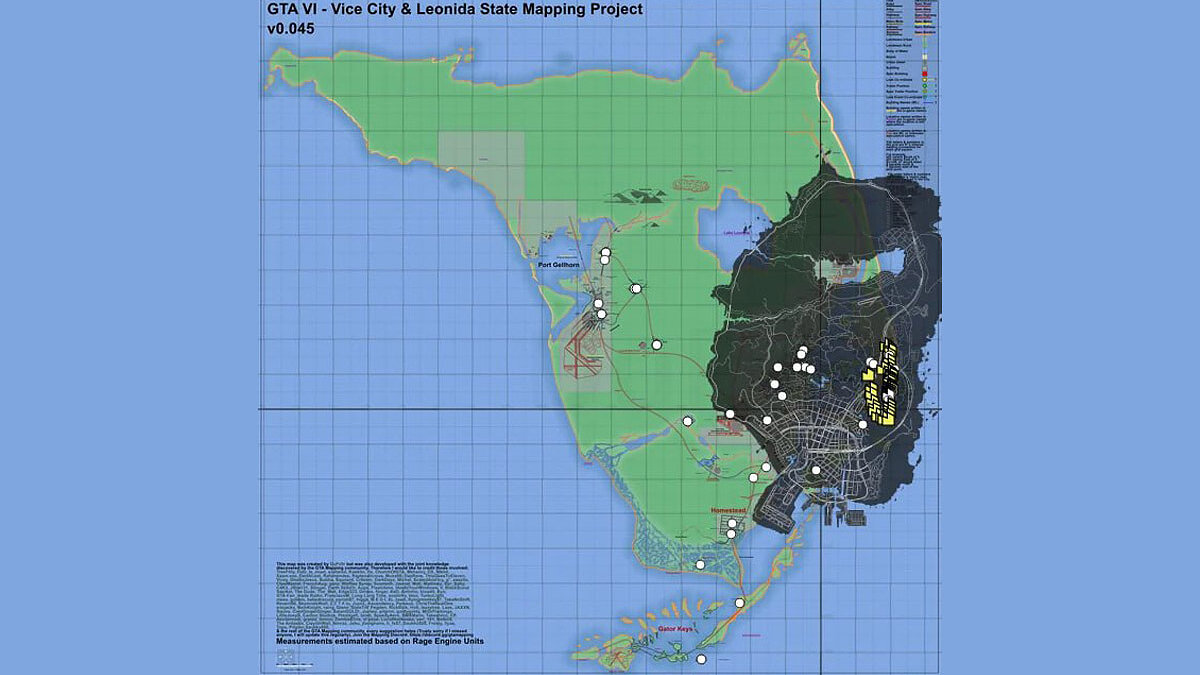Click the map title heading text
This screenshot has height=675, width=1200.
pyautogui.click(x=455, y=10)
